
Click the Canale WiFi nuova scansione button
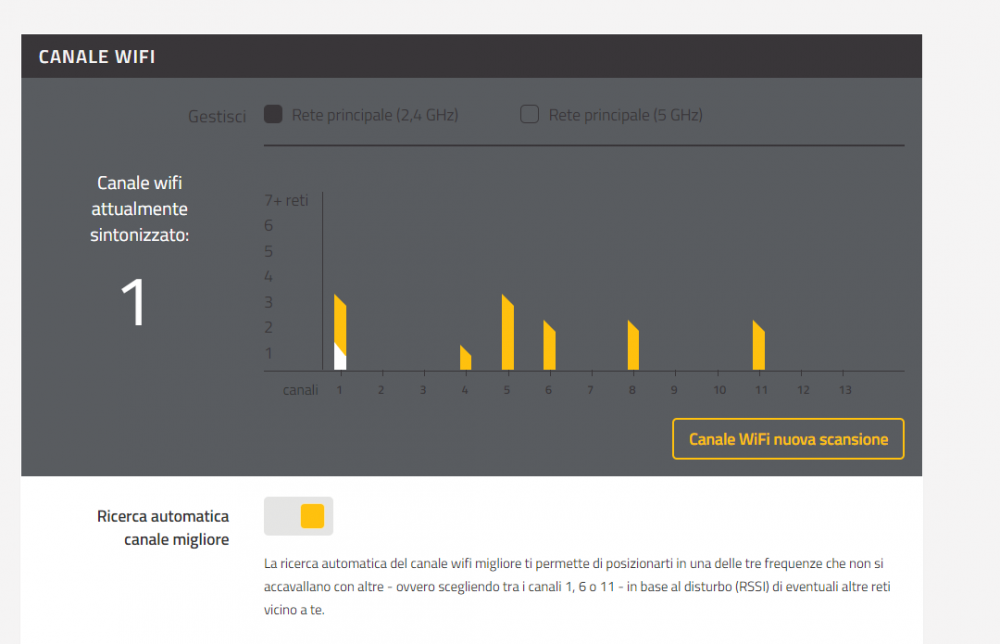788,439
